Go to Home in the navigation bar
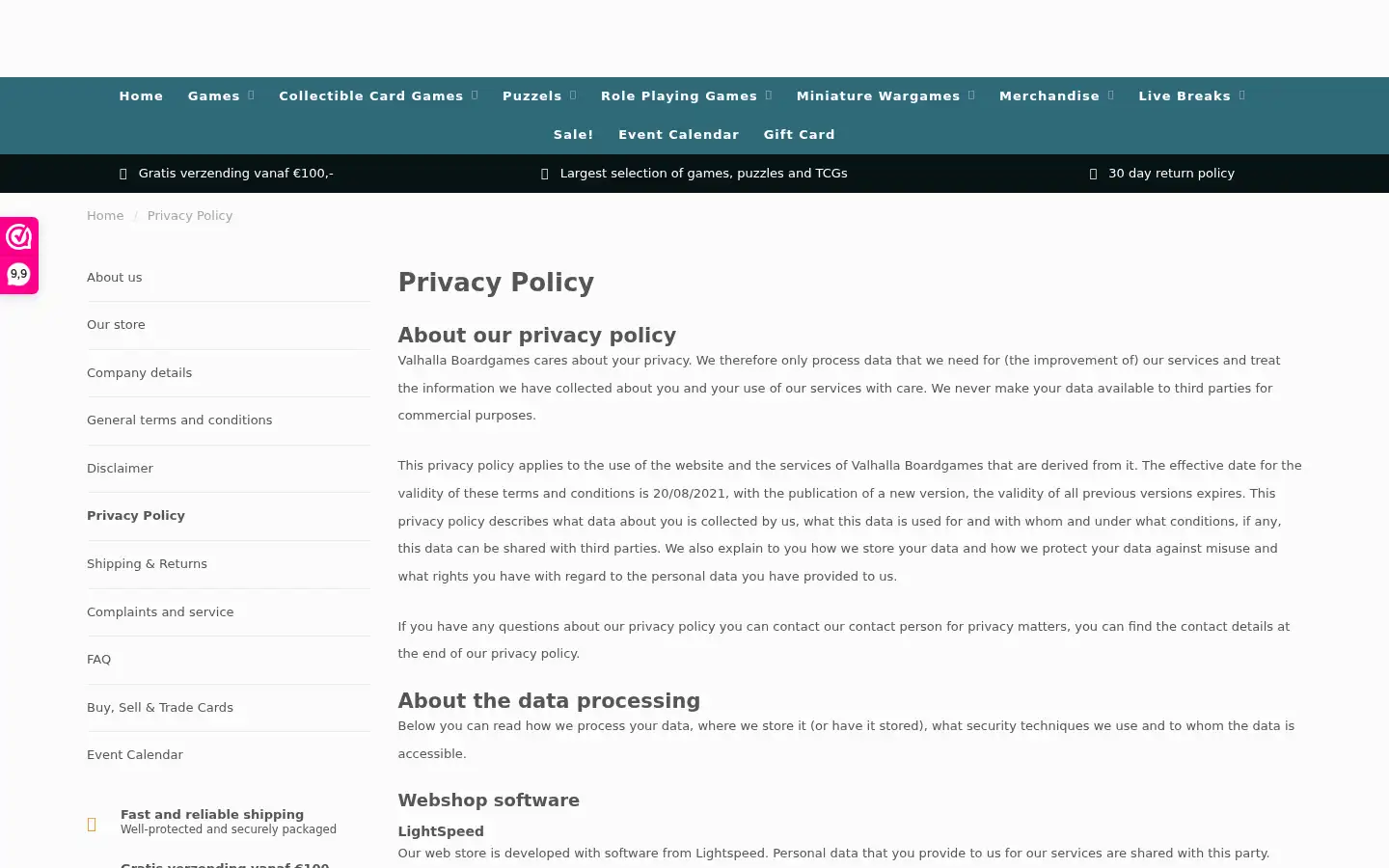Screen dimensions: 1389x868 tap(141, 95)
